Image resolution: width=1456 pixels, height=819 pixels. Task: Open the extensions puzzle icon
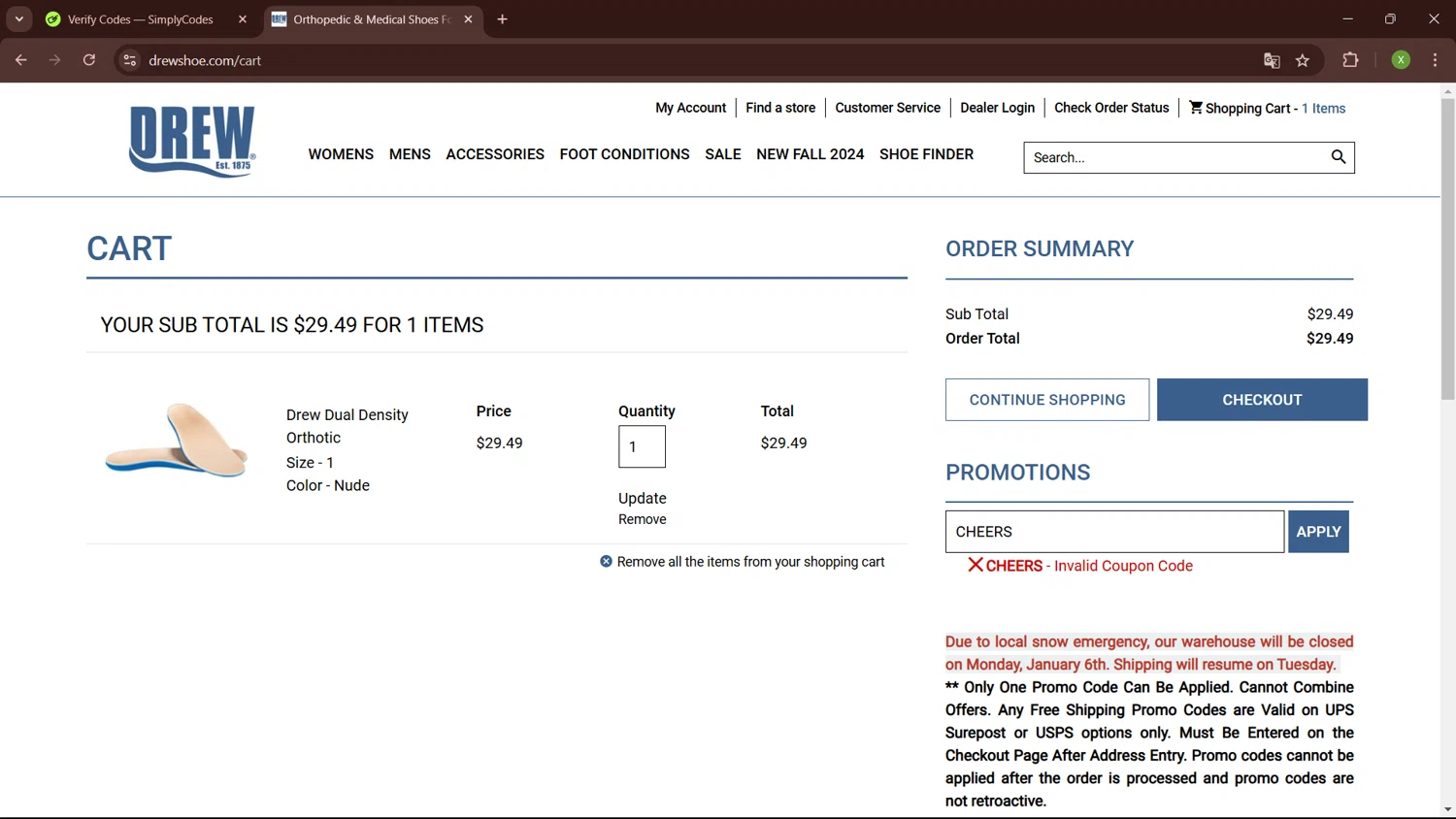click(x=1350, y=60)
